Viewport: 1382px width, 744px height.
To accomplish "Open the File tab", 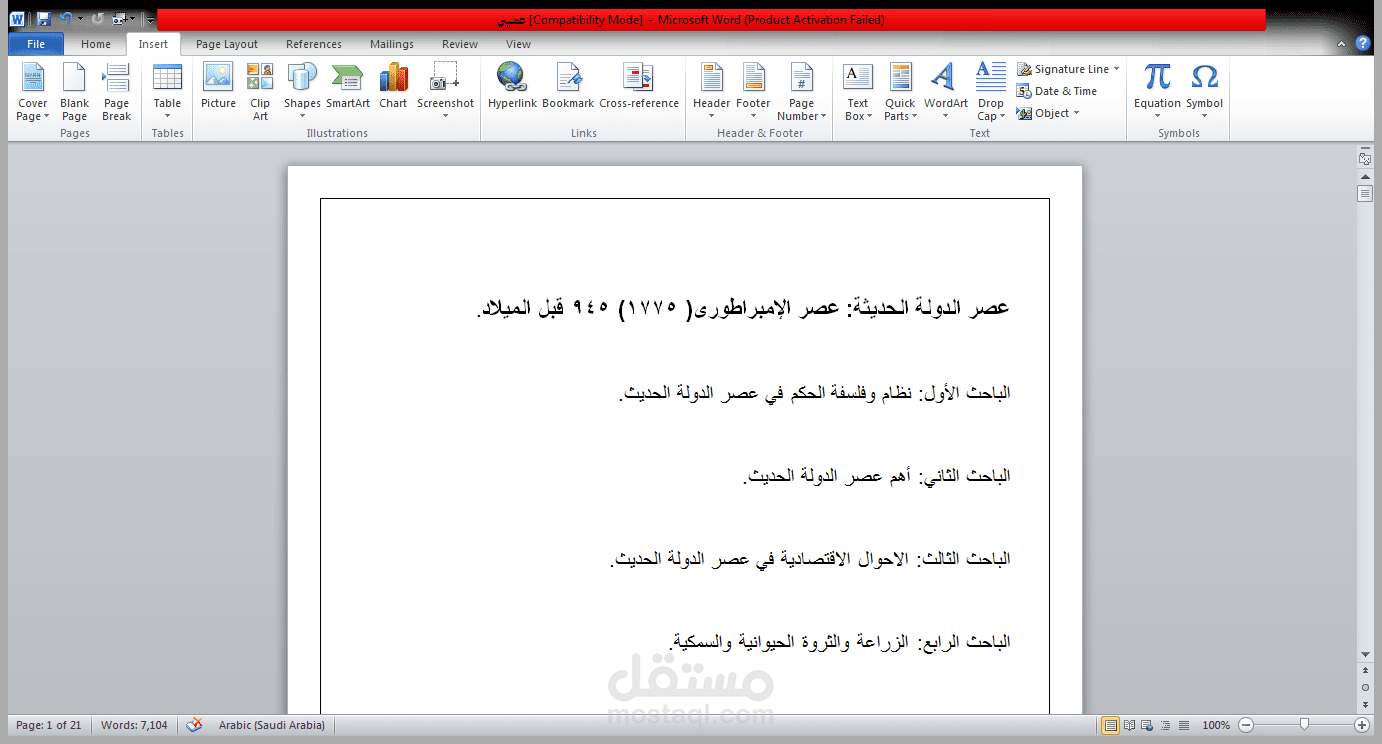I will (x=36, y=44).
